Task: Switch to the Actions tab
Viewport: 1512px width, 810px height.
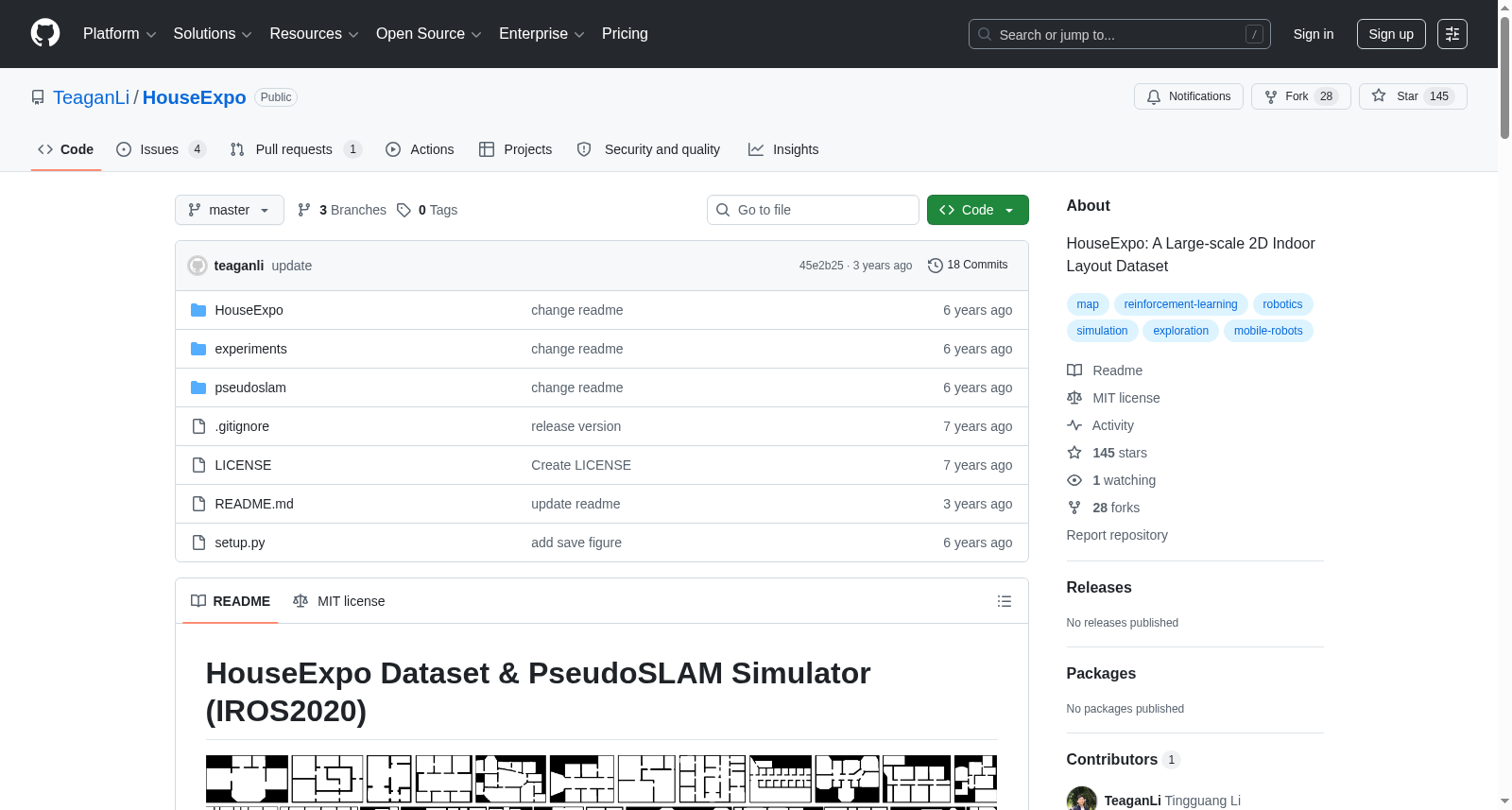Action: [x=421, y=149]
